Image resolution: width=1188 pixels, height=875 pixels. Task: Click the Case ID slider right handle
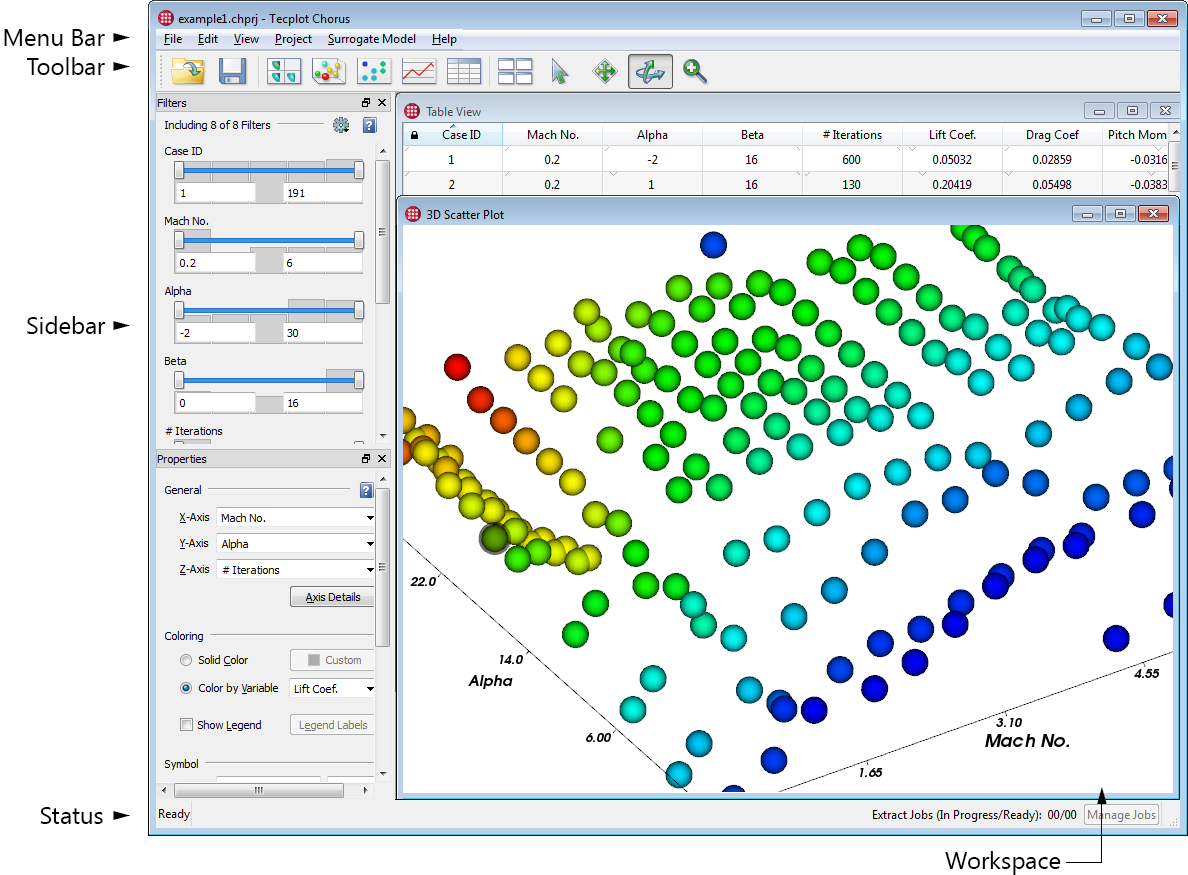coord(358,170)
